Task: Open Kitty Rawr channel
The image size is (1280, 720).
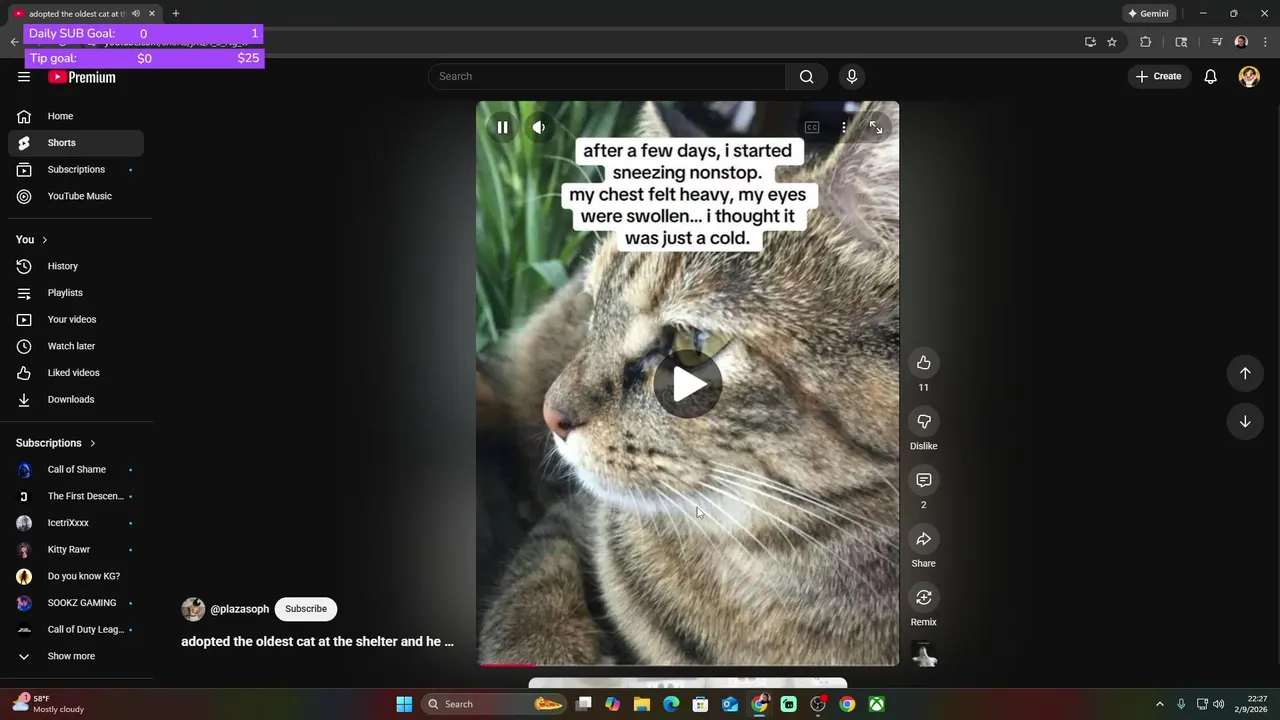Action: (76, 550)
